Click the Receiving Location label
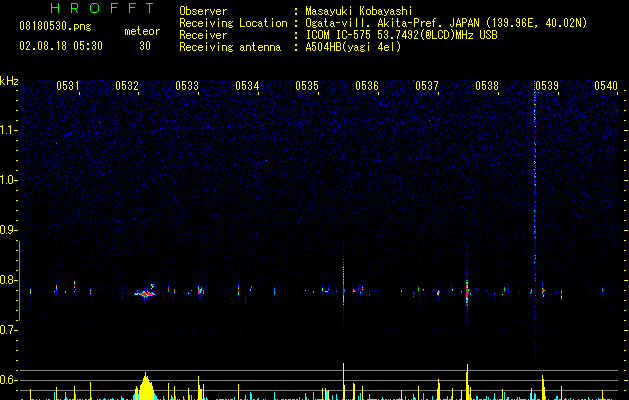 [233, 23]
